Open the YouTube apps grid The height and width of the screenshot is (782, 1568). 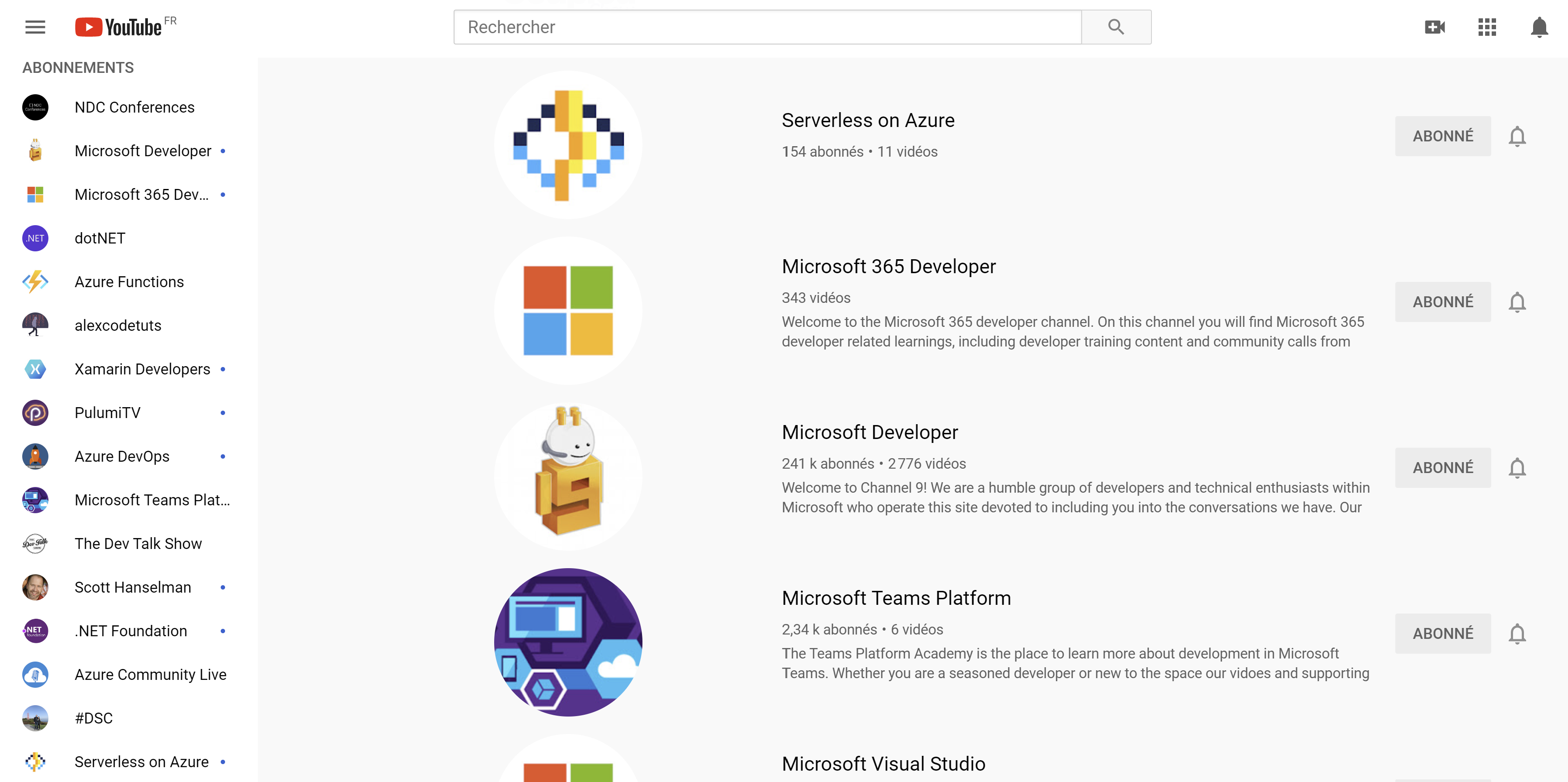coord(1486,27)
